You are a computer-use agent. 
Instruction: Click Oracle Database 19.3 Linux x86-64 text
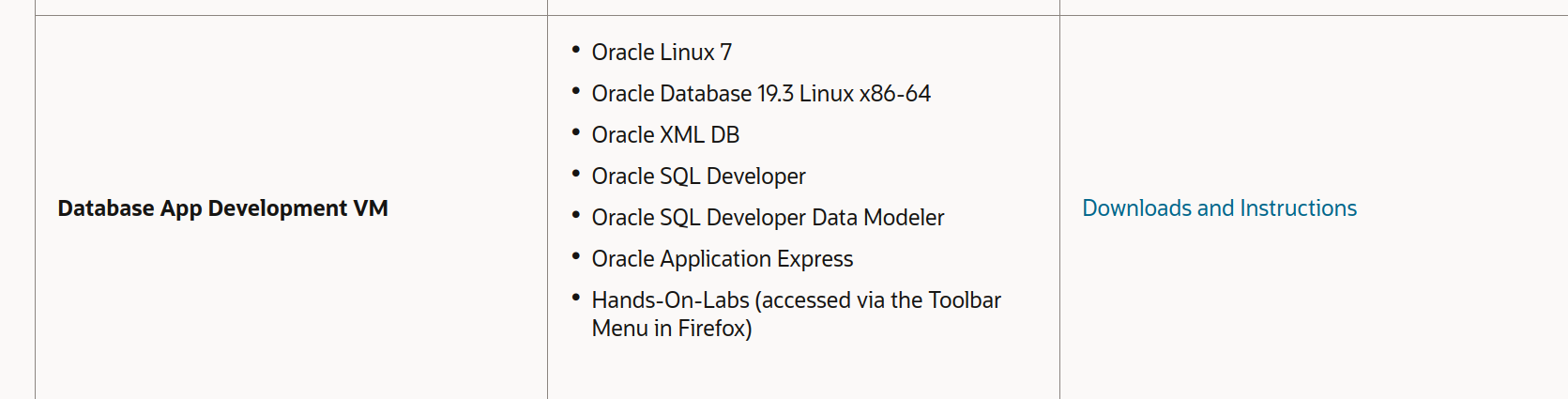pos(760,94)
